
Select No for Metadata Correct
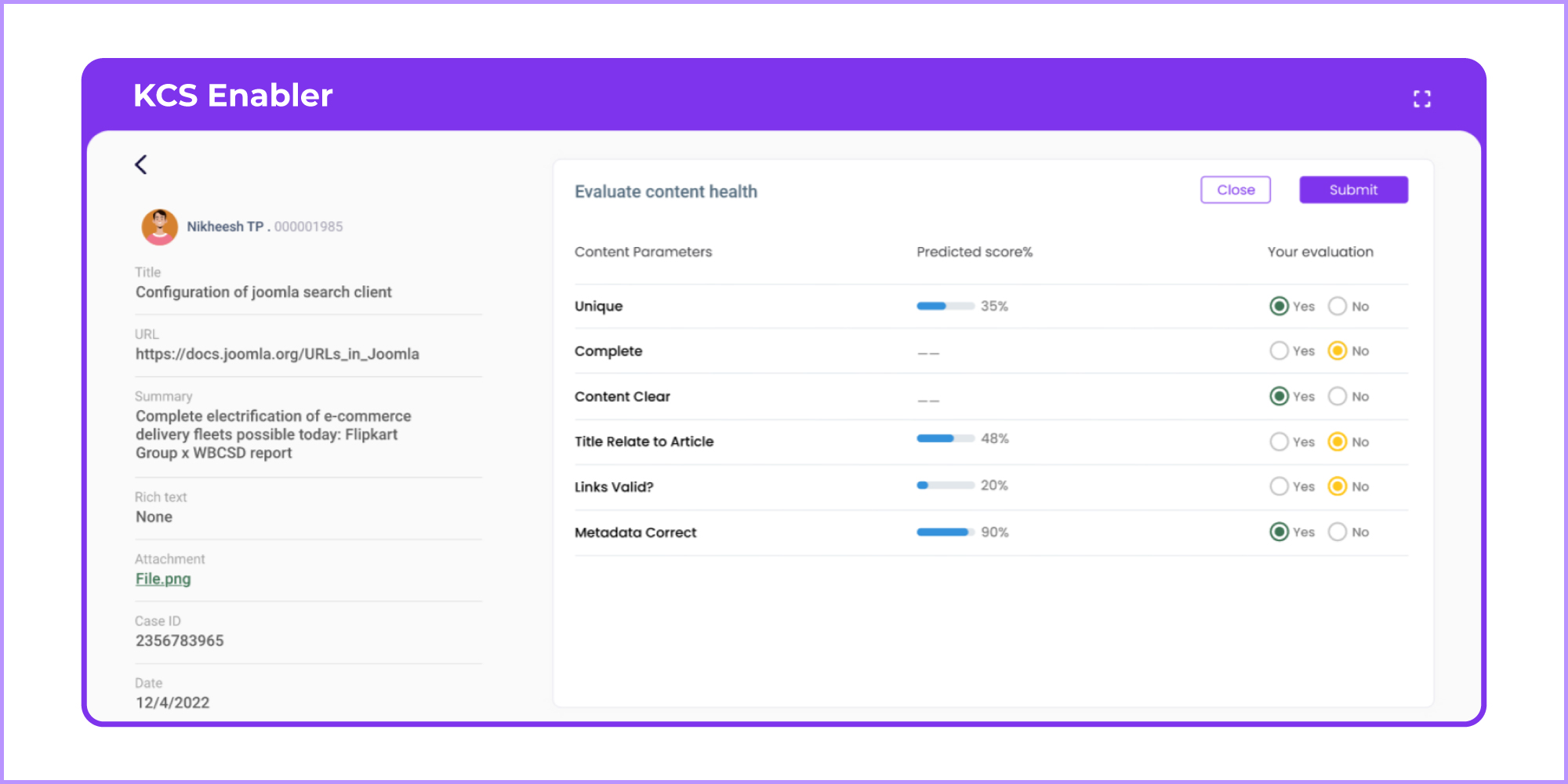pos(1337,532)
